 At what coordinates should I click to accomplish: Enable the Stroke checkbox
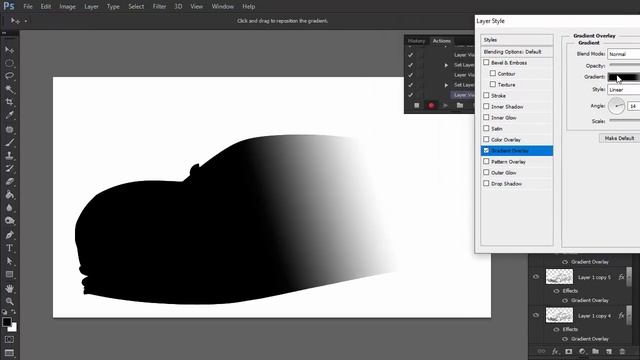point(486,96)
